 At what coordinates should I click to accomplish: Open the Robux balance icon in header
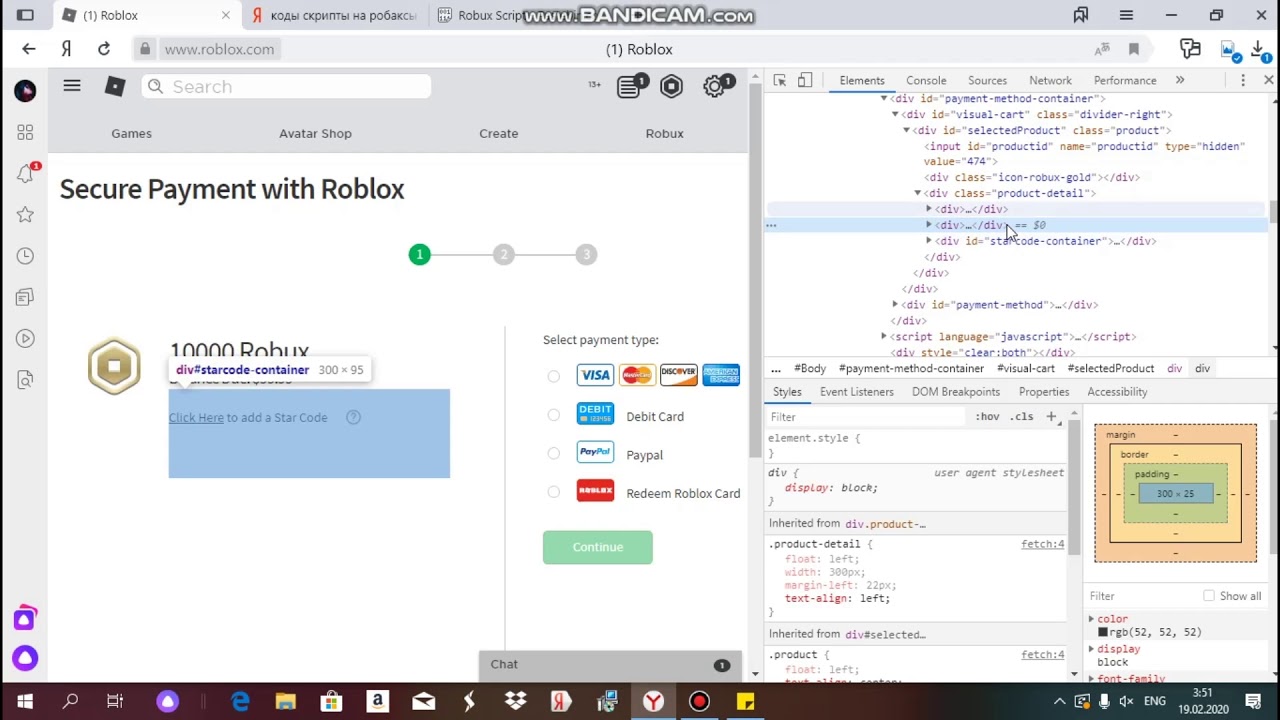[671, 87]
